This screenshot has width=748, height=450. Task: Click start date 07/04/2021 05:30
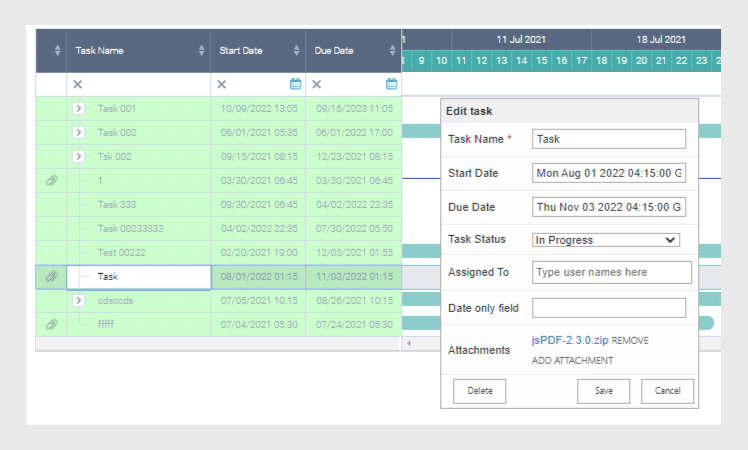[x=259, y=324]
